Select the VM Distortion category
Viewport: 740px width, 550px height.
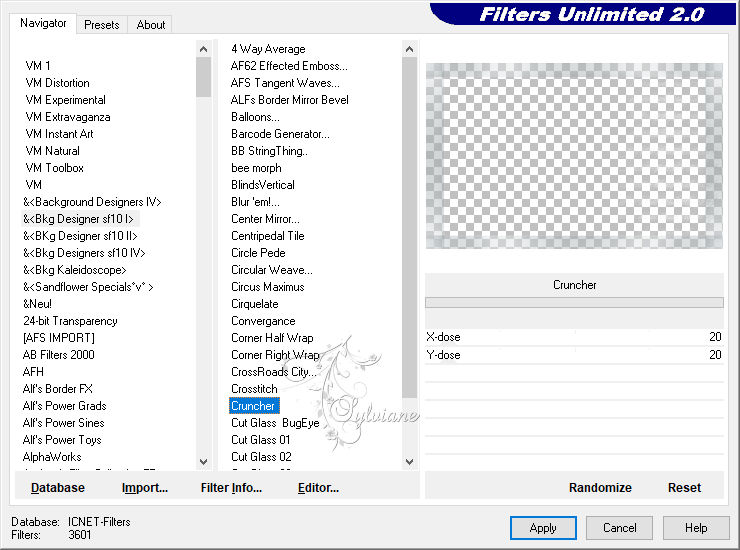click(x=58, y=83)
